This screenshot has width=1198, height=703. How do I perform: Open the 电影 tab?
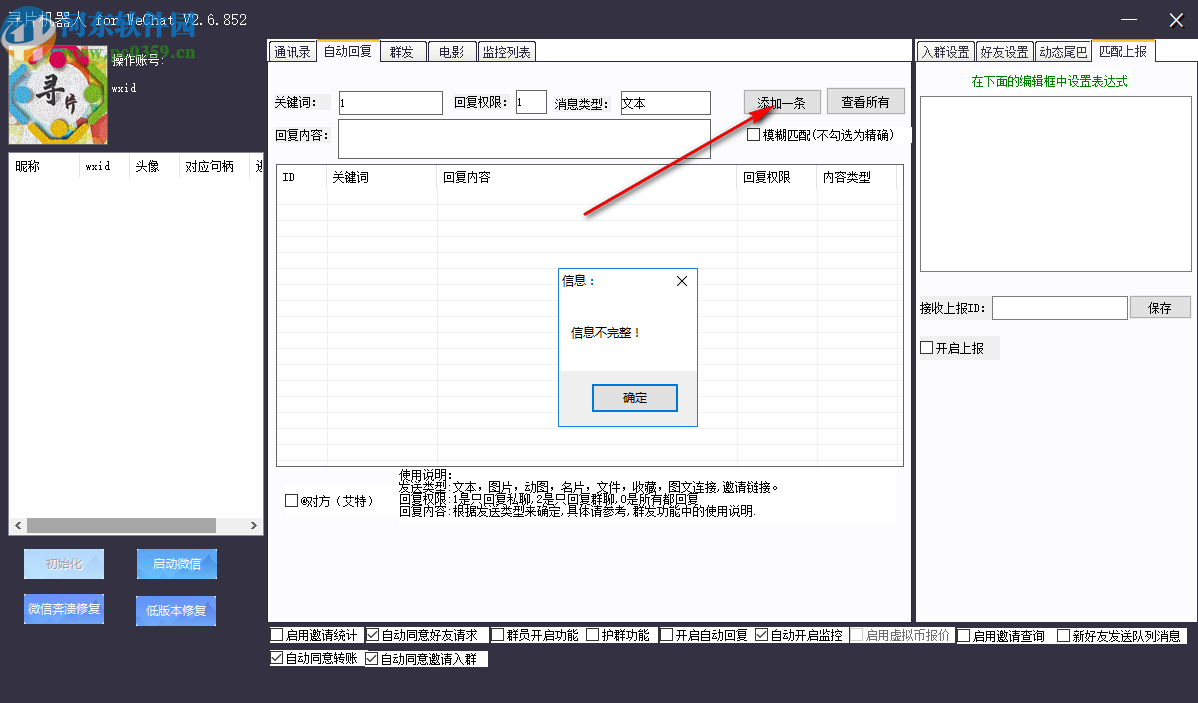(x=452, y=50)
